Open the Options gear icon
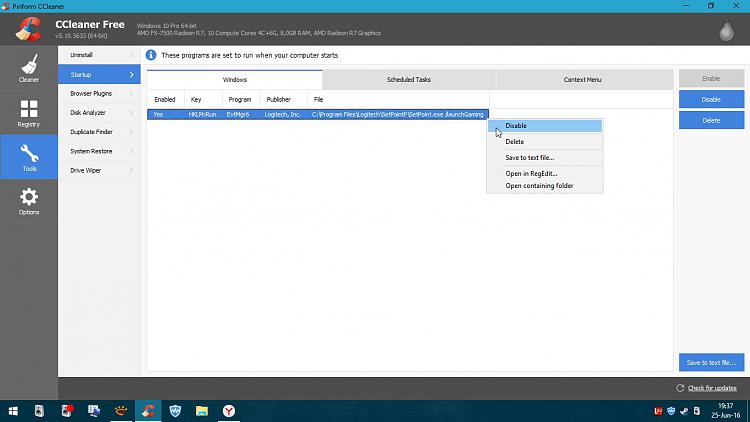This screenshot has height=422, width=750. point(29,197)
